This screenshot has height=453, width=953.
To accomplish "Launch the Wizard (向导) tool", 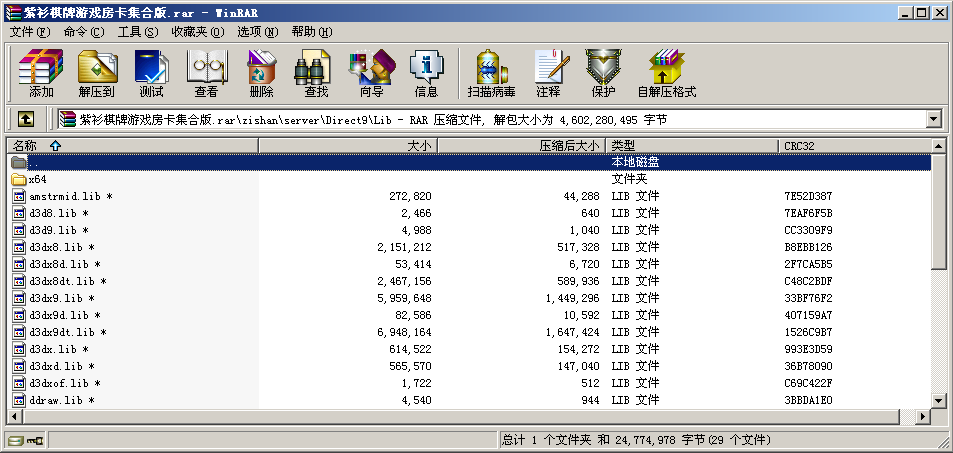I will (371, 74).
